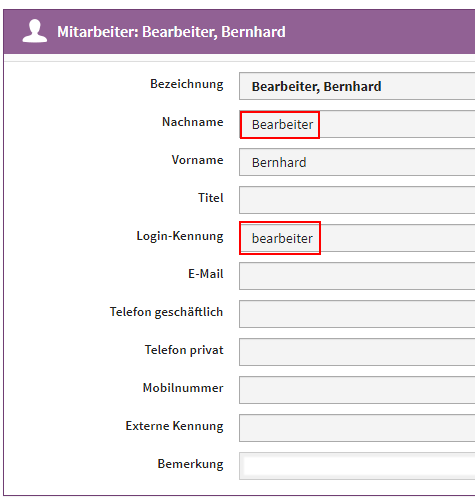Click the Telefon privat input
This screenshot has height=502, width=475.
pyautogui.click(x=357, y=352)
